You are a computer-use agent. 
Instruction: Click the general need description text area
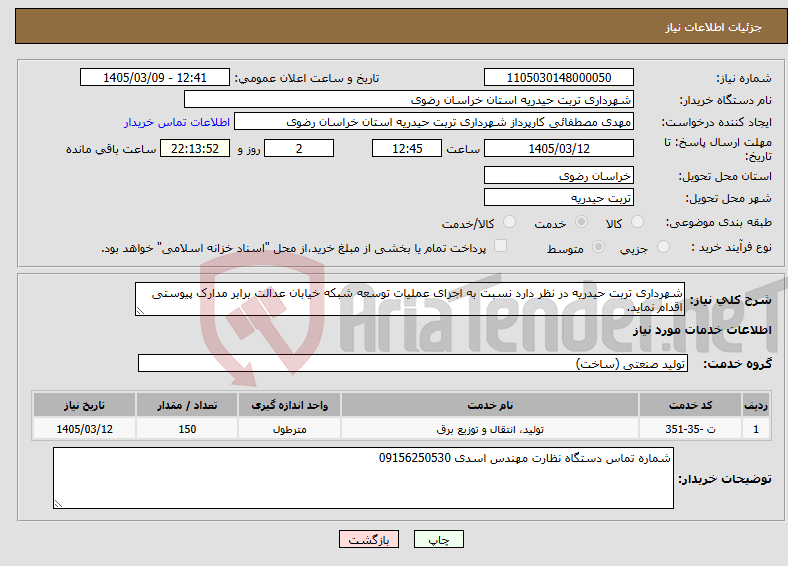coord(410,299)
